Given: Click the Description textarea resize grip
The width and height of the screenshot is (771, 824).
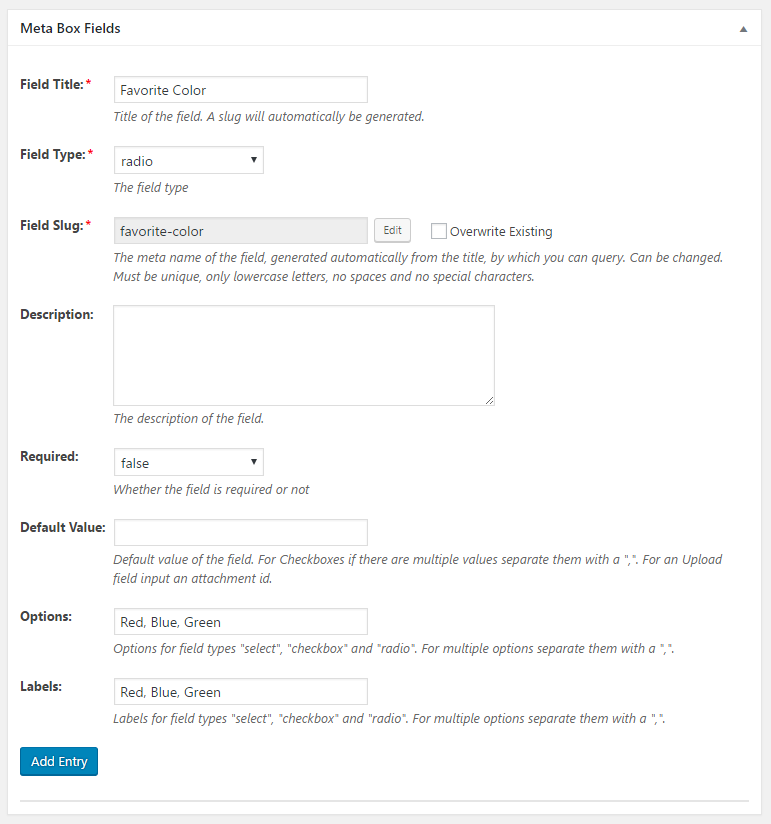Looking at the screenshot, I should click(x=489, y=400).
